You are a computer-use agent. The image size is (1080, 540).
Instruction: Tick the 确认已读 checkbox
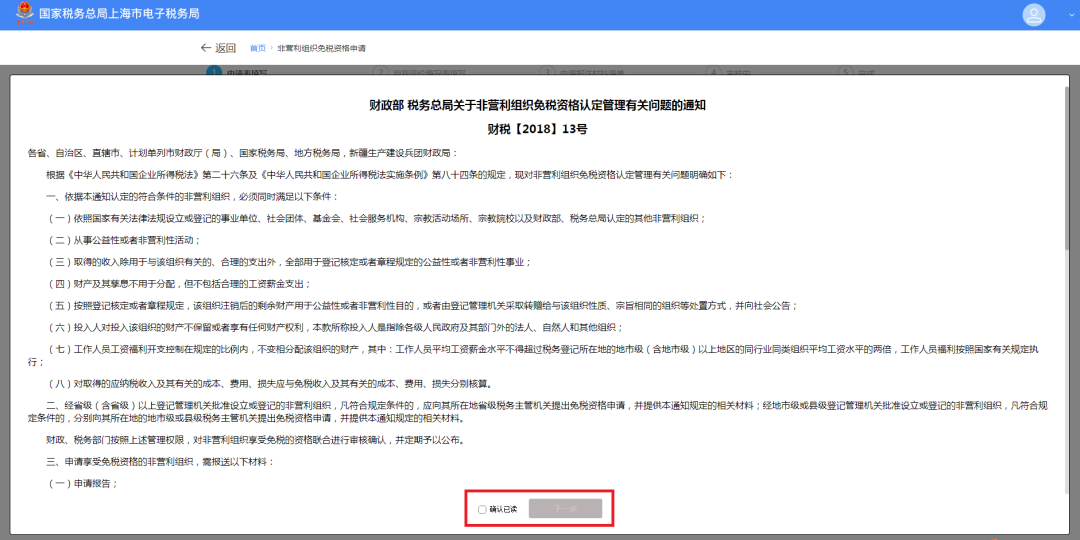tap(482, 509)
